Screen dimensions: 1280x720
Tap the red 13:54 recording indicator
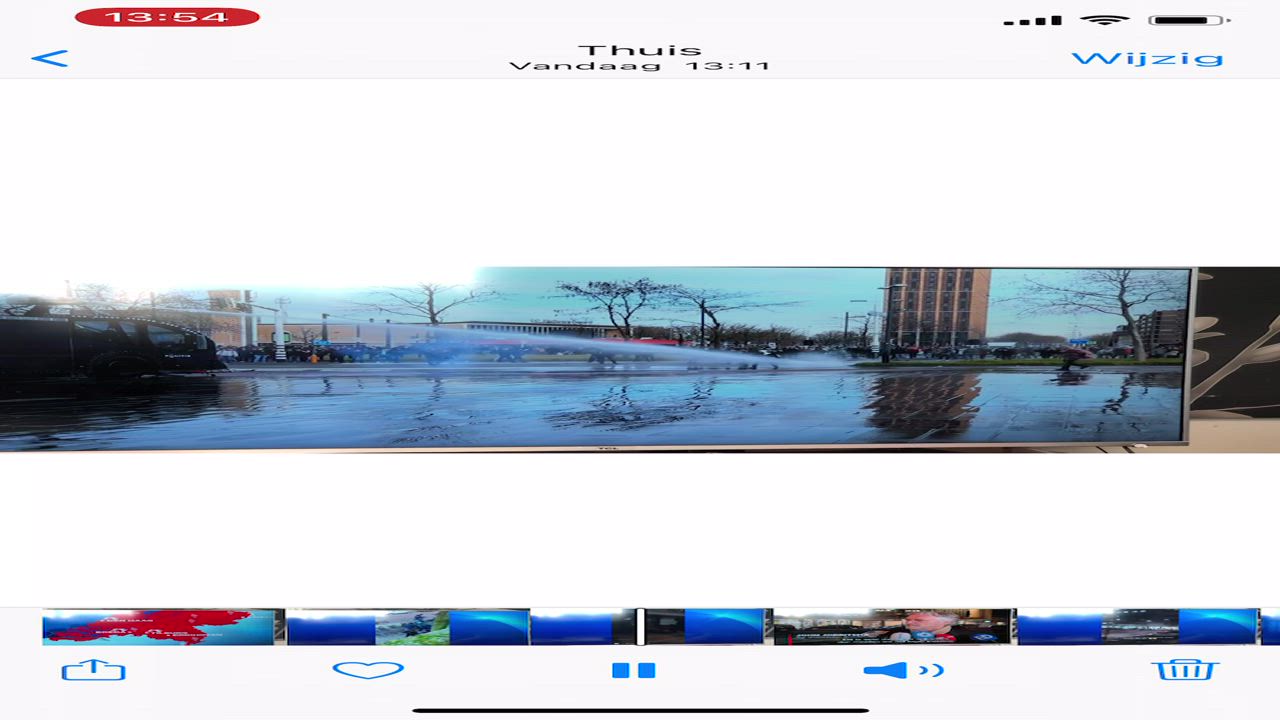coord(167,17)
